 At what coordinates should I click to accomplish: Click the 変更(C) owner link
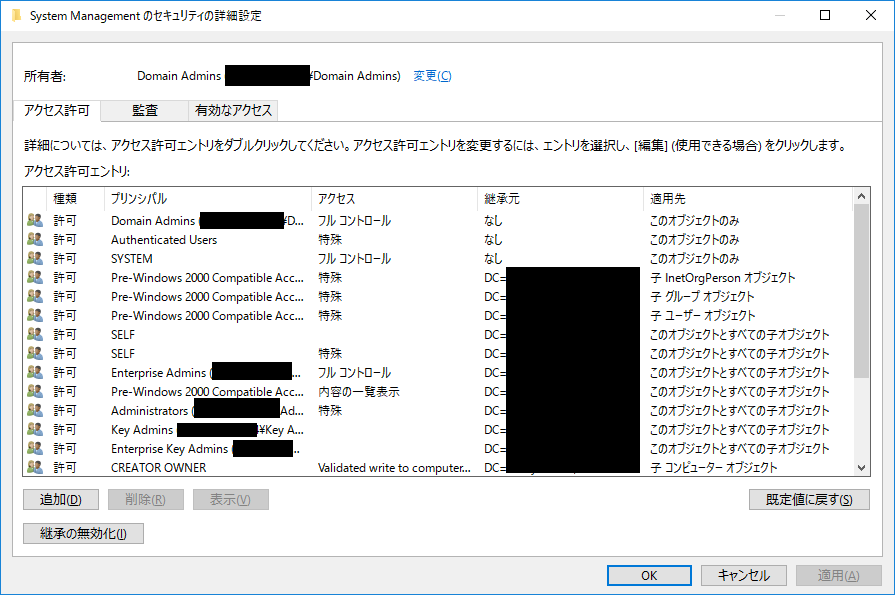(432, 76)
